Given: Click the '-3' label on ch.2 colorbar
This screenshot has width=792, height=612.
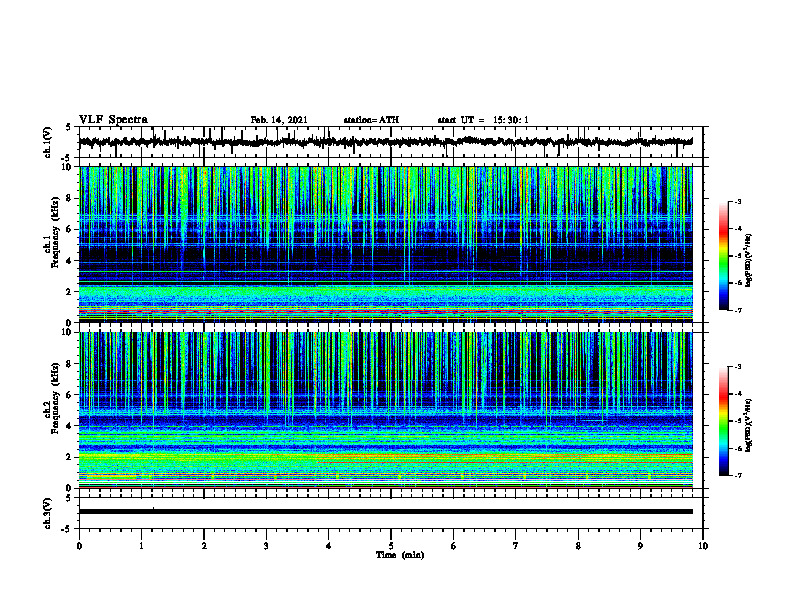Looking at the screenshot, I should coord(738,367).
